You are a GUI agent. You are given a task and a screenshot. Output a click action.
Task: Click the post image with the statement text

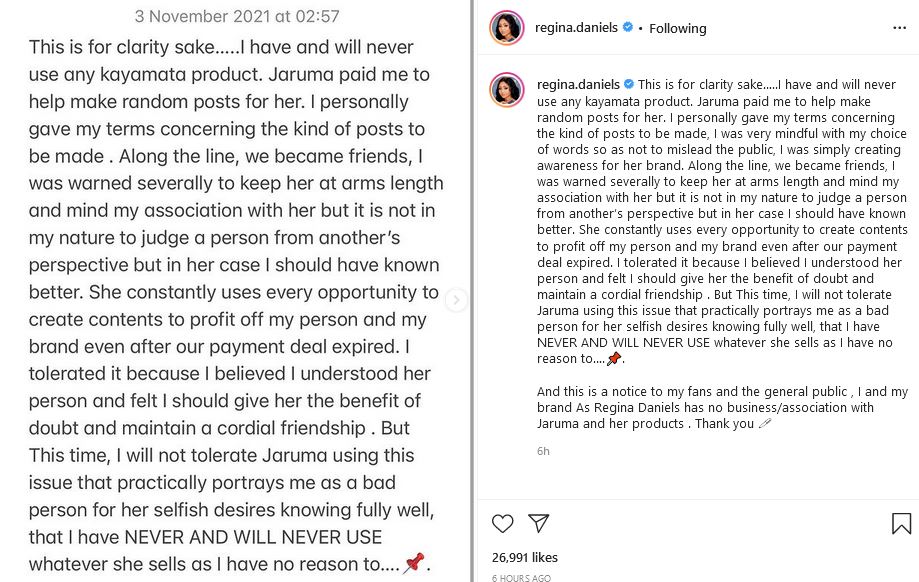[236, 300]
